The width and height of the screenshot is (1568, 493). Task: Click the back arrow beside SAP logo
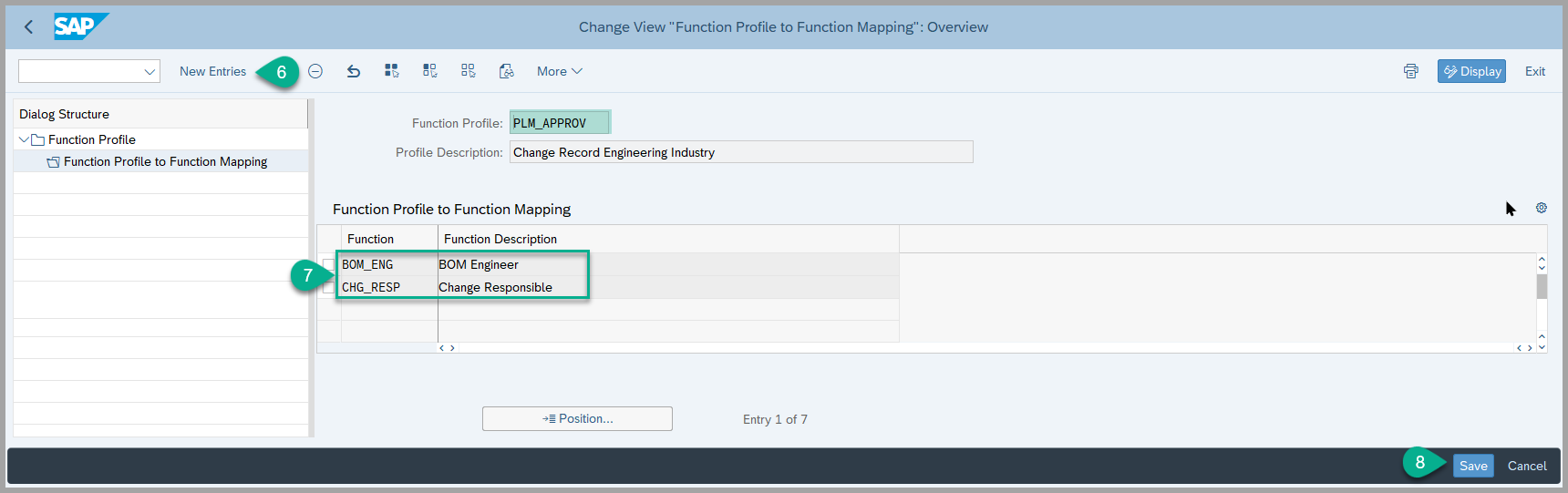28,27
